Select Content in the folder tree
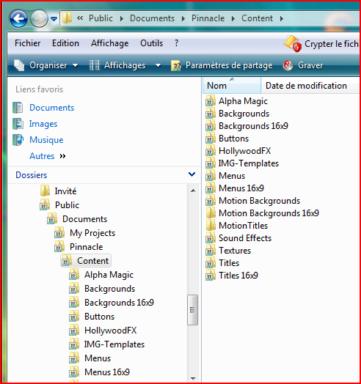 coord(93,261)
